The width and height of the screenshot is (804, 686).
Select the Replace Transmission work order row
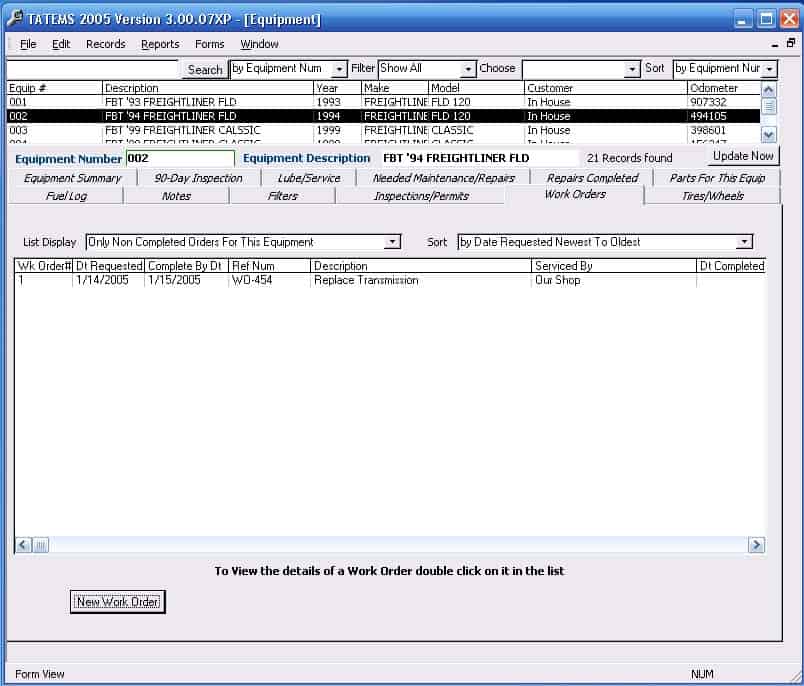tap(390, 280)
